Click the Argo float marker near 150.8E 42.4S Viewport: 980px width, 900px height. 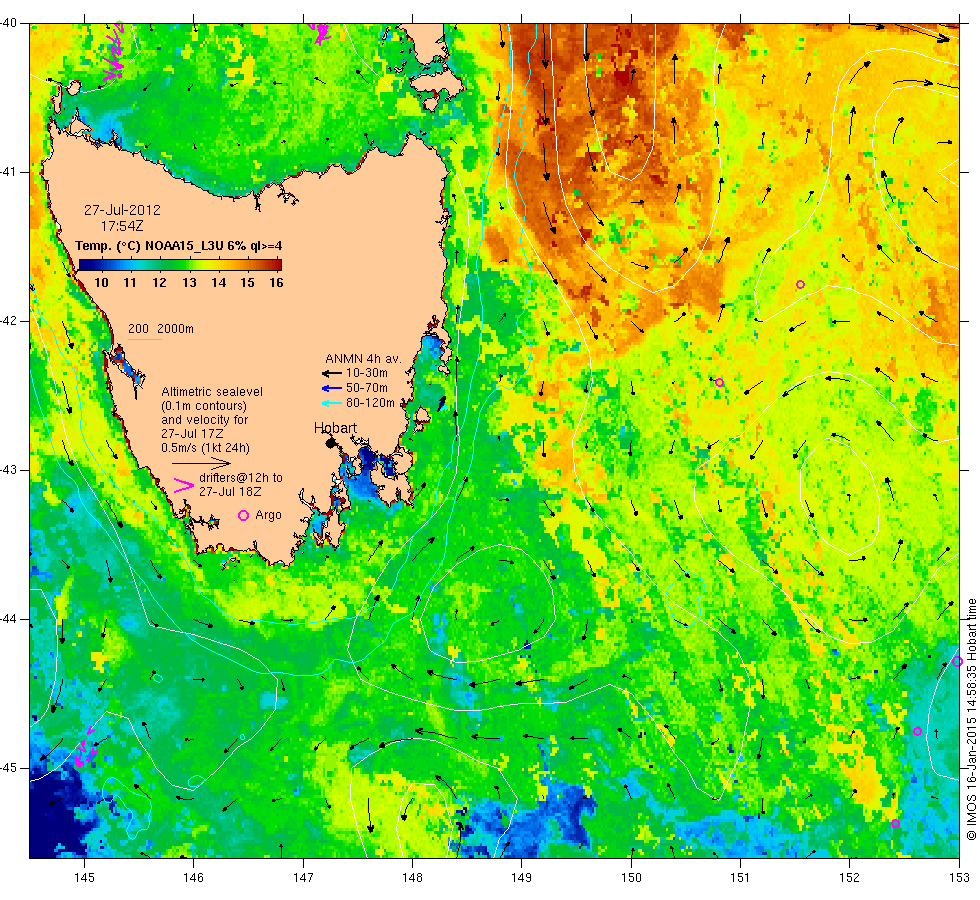pyautogui.click(x=719, y=382)
